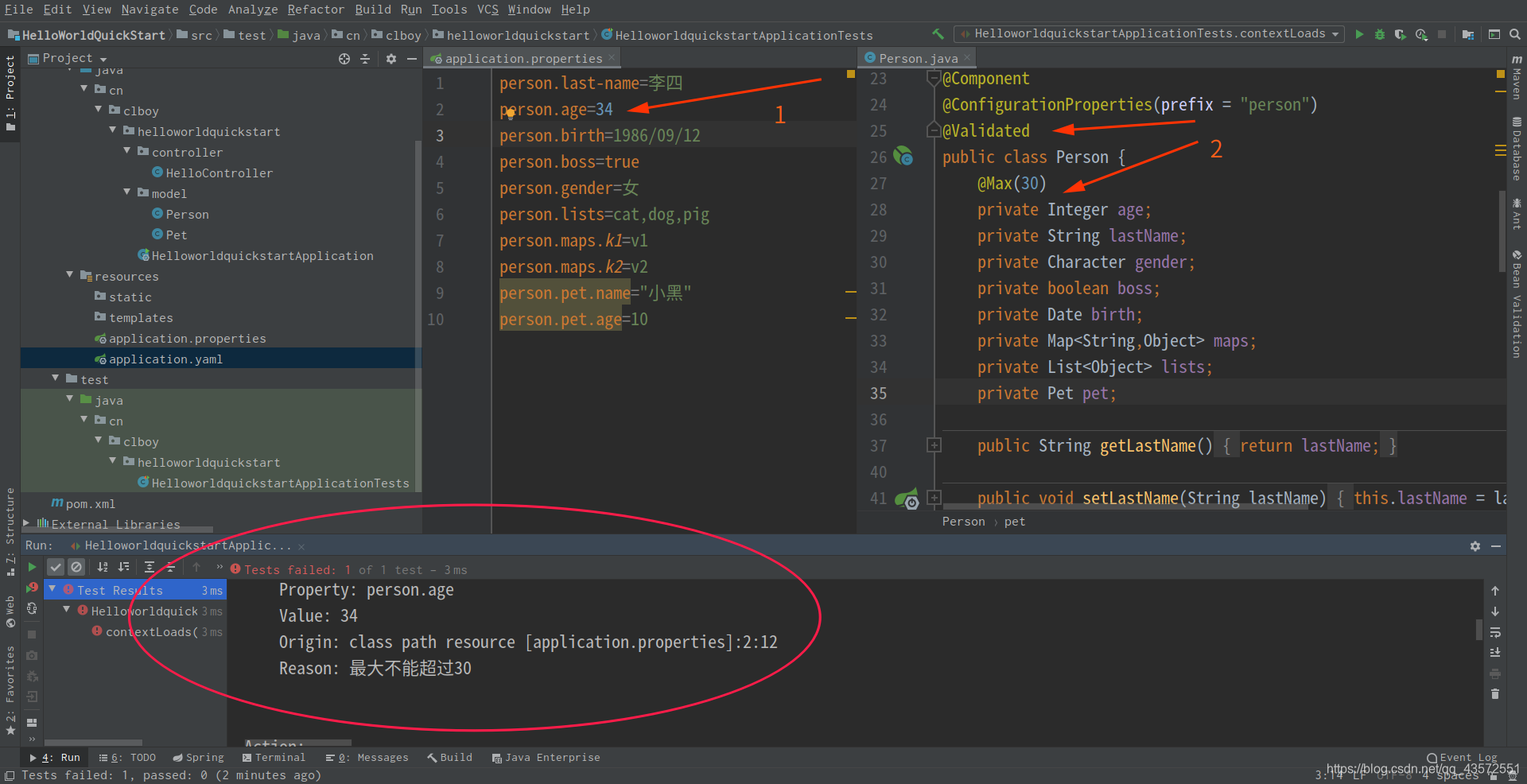Collapse the test folder node
Screen dimensions: 1527x784
coord(56,378)
